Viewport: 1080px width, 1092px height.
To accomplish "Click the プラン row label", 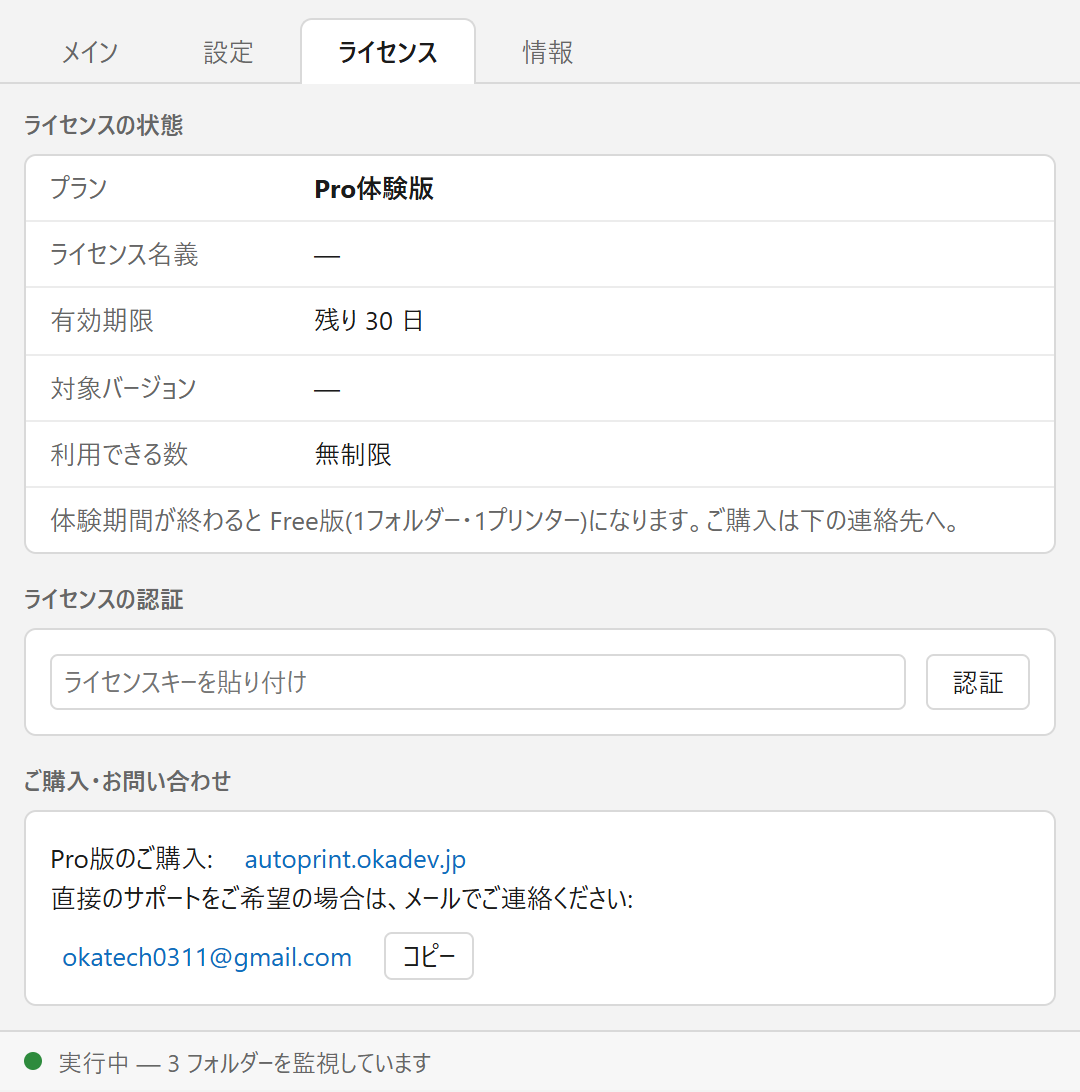I will pyautogui.click(x=79, y=188).
